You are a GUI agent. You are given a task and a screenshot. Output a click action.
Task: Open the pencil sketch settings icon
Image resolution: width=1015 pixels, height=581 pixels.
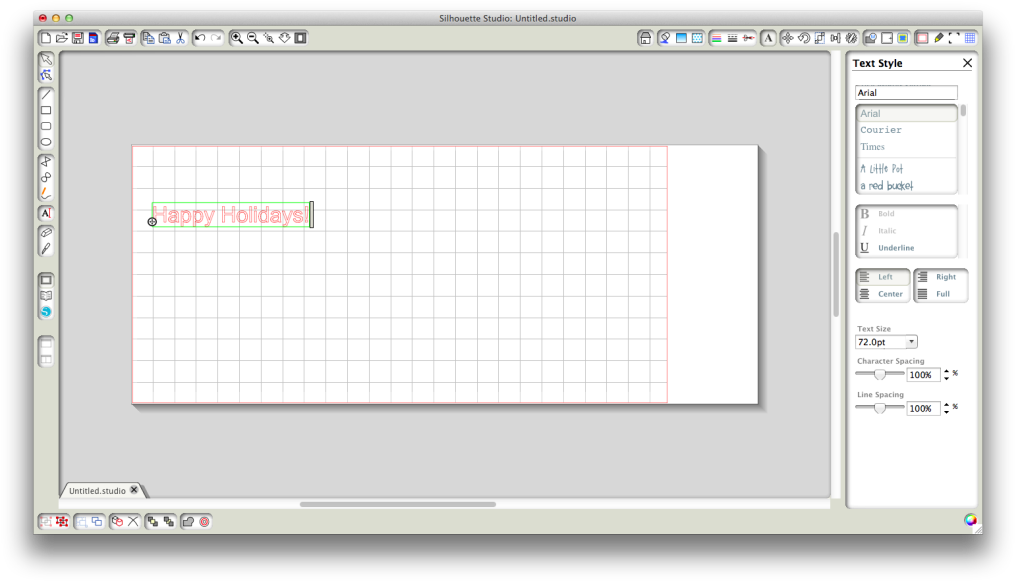[x=939, y=38]
